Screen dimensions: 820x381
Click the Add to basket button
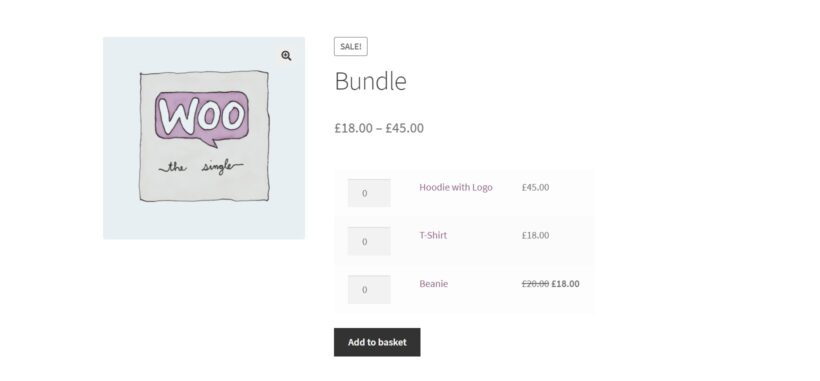point(377,342)
